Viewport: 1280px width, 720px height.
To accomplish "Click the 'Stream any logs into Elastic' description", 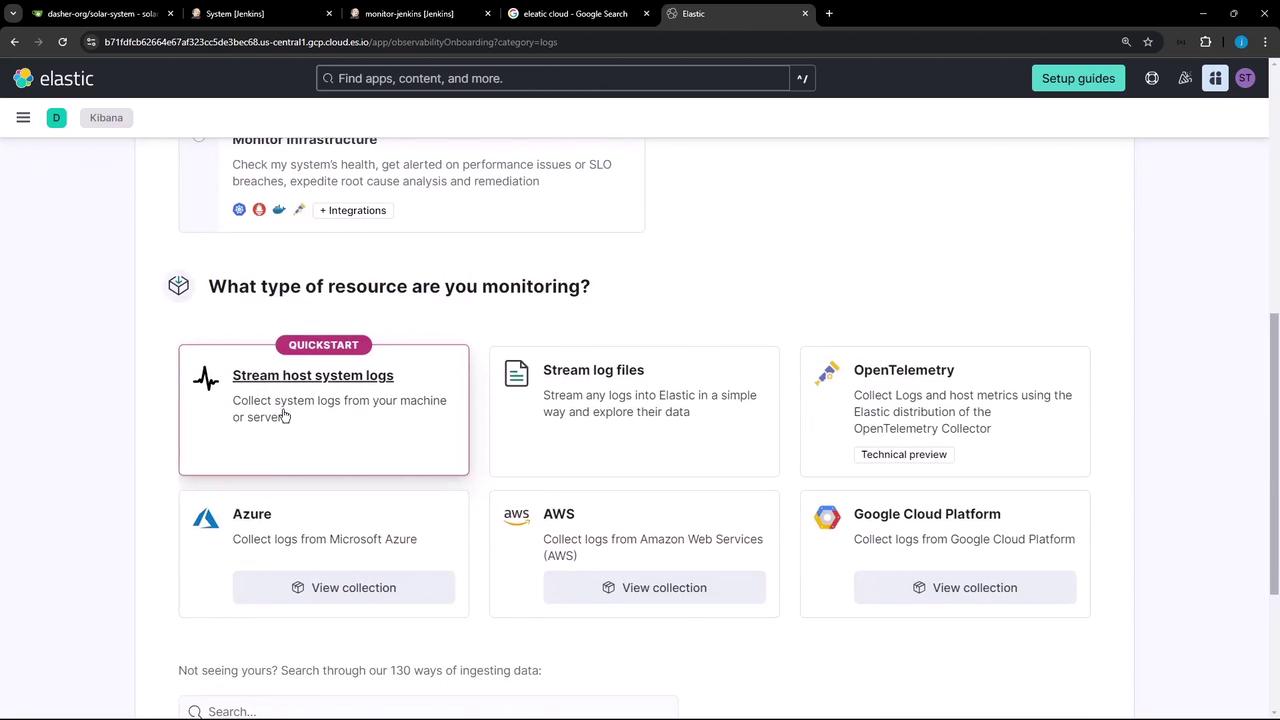I will (650, 403).
